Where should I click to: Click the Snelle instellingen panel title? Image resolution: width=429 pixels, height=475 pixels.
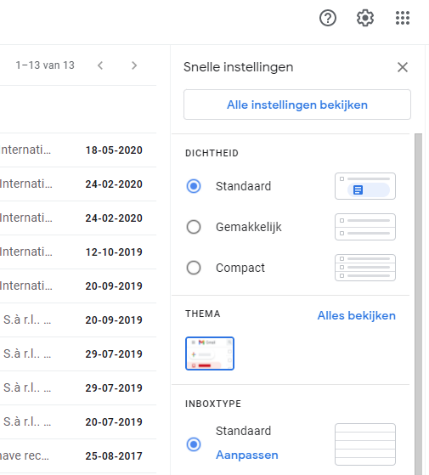coord(238,67)
